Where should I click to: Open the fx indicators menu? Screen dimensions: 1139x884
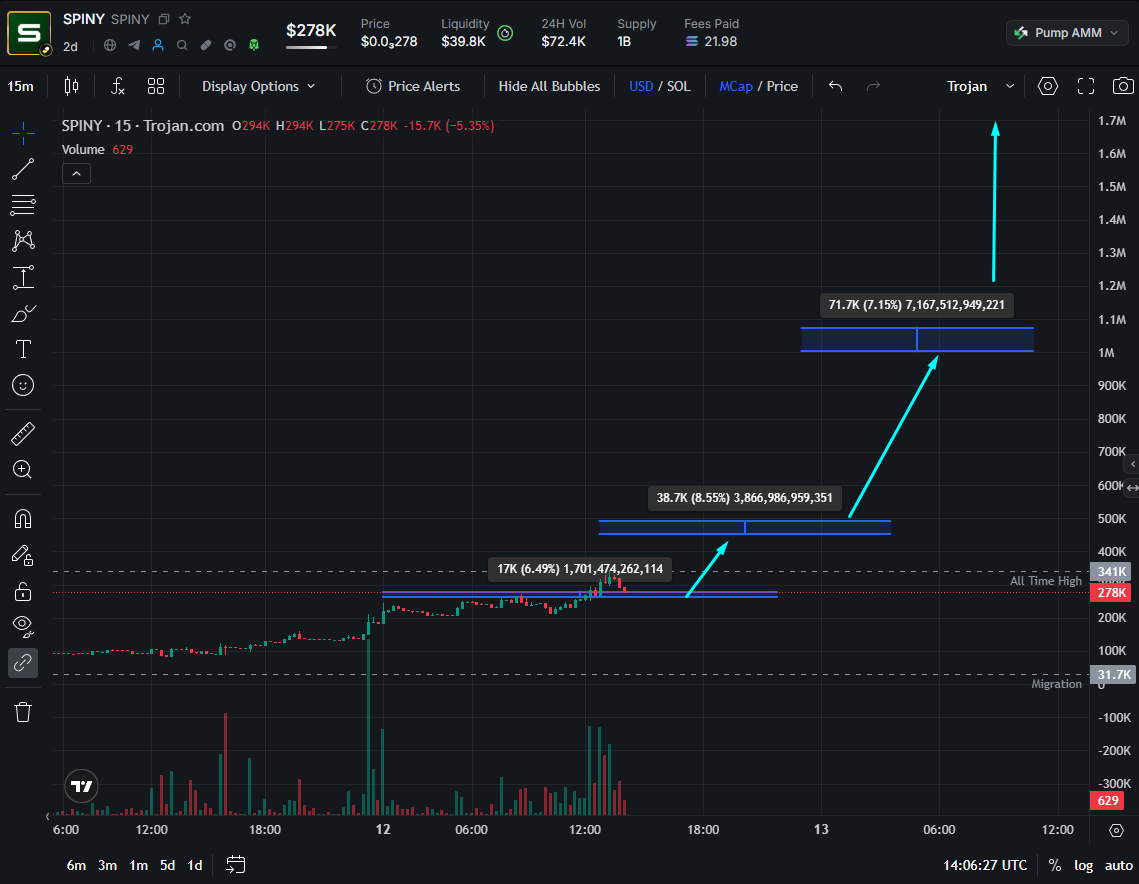[x=117, y=86]
